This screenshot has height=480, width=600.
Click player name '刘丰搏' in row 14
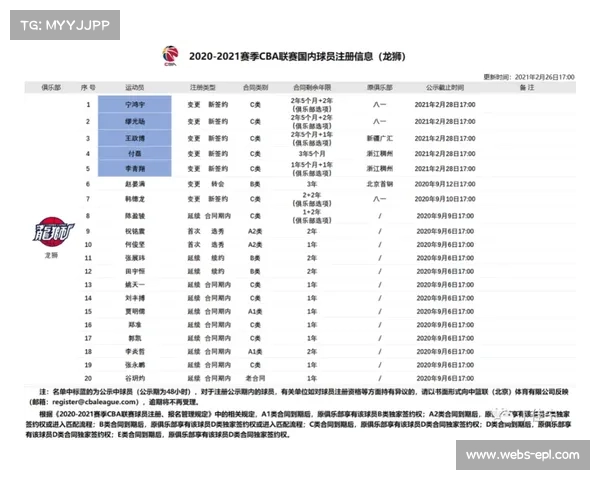point(135,298)
